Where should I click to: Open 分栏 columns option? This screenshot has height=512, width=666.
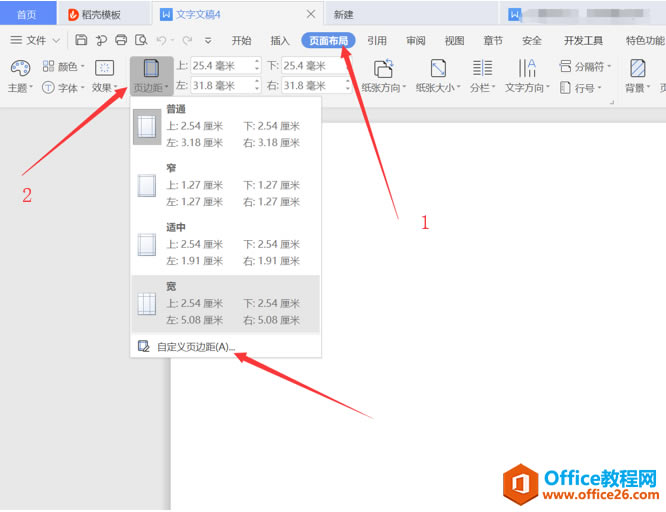tap(483, 76)
